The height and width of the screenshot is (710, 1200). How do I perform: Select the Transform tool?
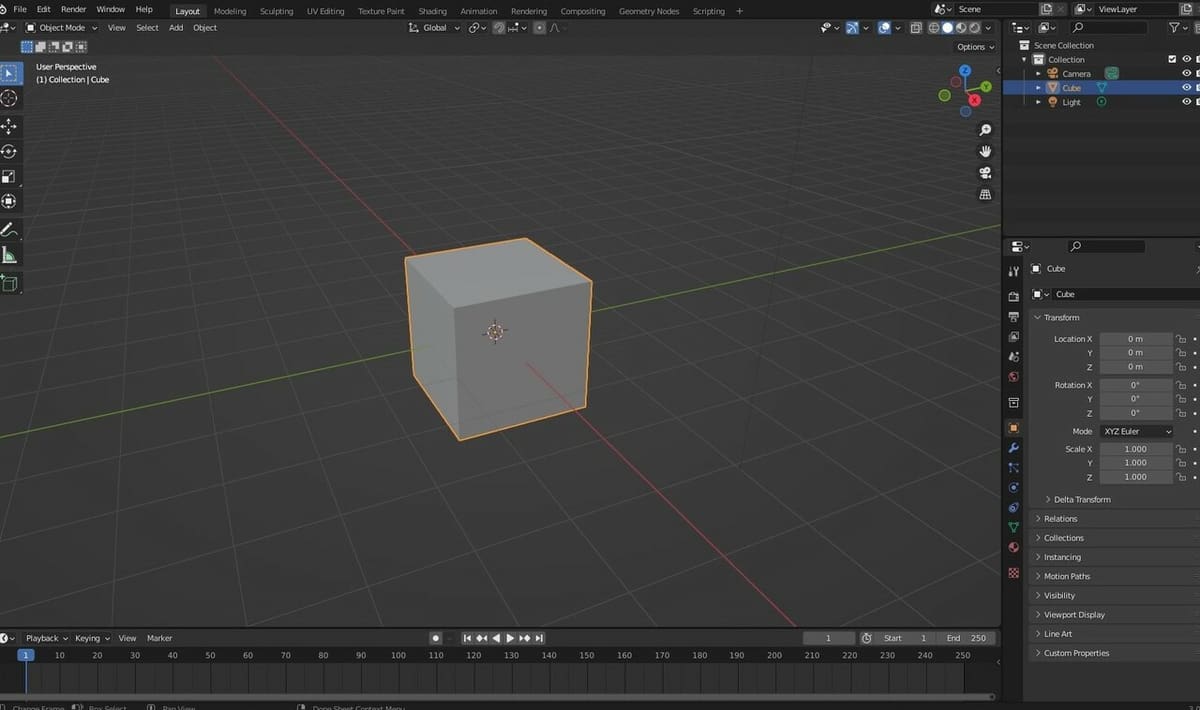click(x=10, y=201)
